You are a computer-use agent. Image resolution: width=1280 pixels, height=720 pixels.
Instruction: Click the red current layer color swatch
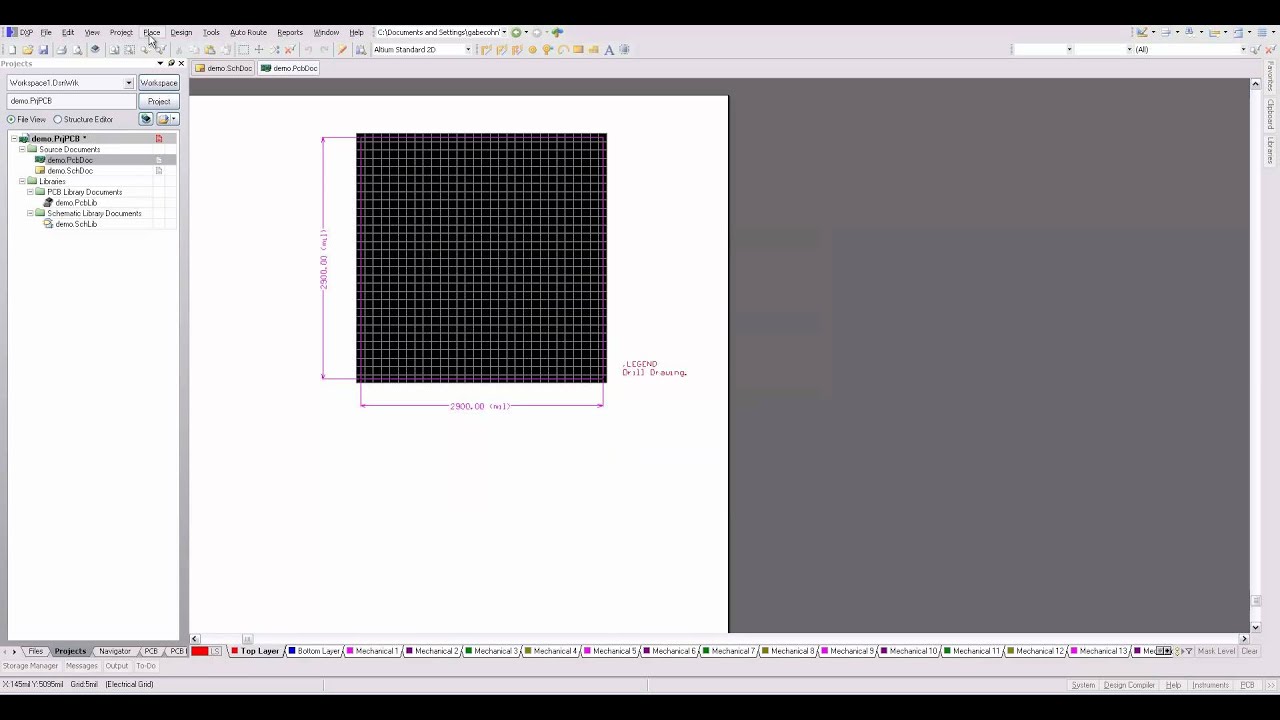coord(200,651)
